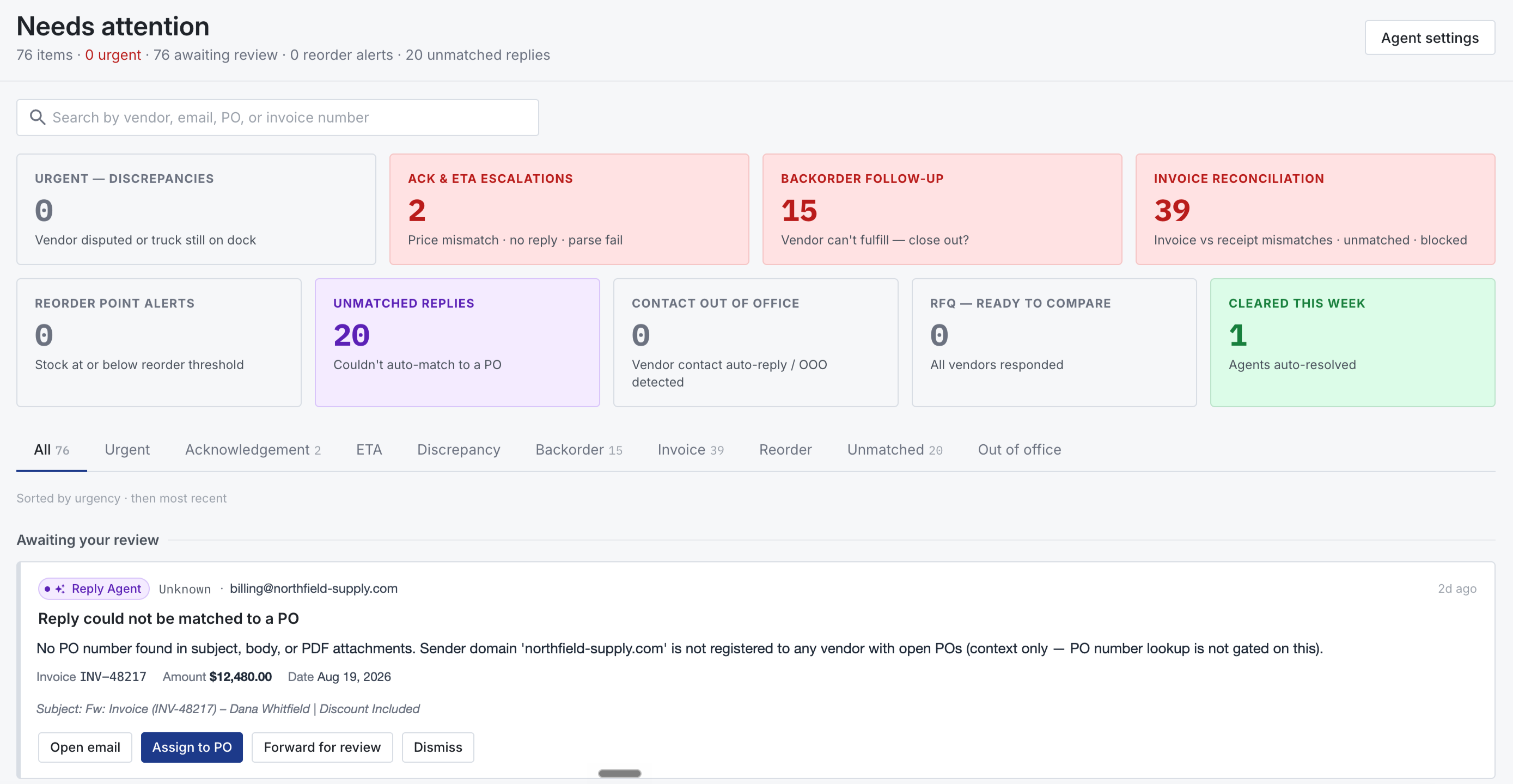Click the '0 urgent' summary text
This screenshot has width=1513, height=784.
(113, 54)
